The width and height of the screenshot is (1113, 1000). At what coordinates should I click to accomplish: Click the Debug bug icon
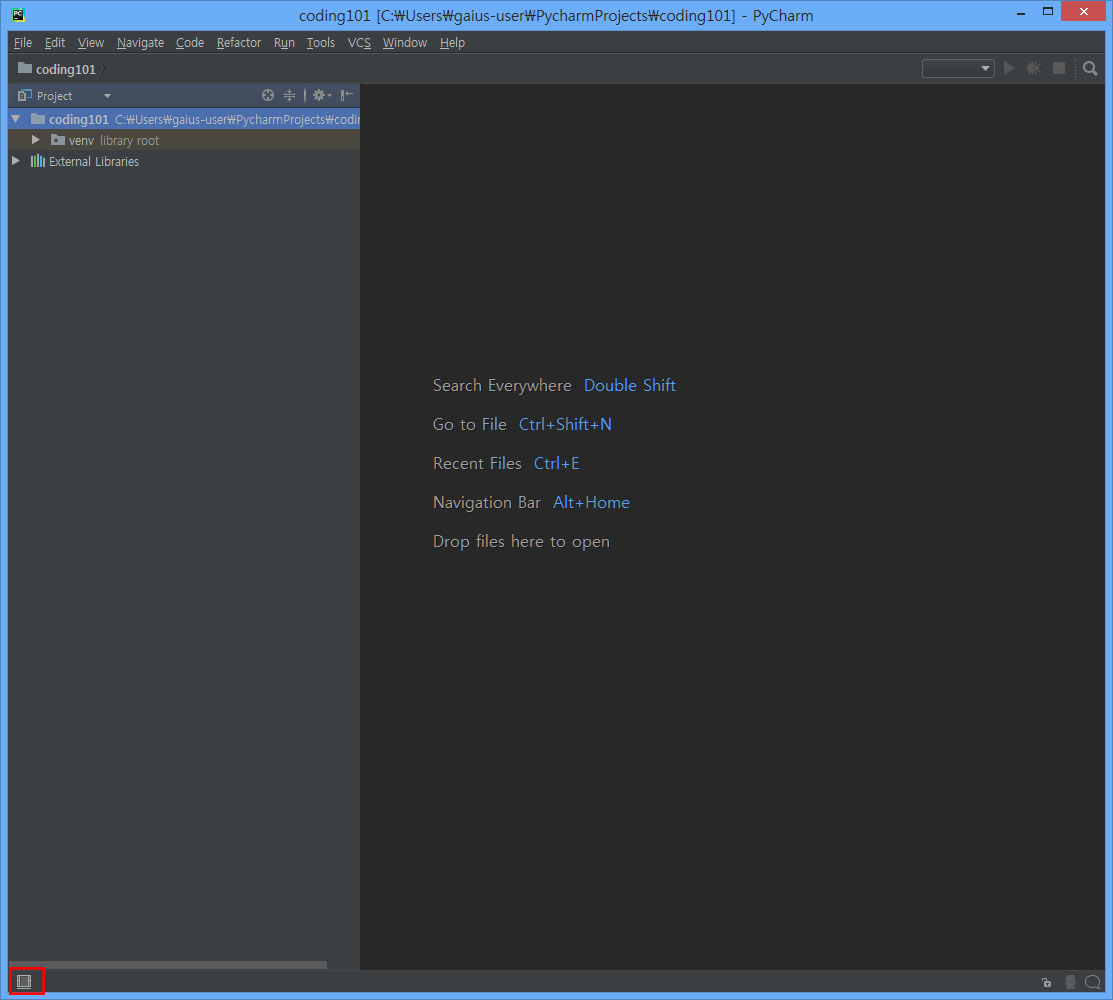pos(1034,68)
